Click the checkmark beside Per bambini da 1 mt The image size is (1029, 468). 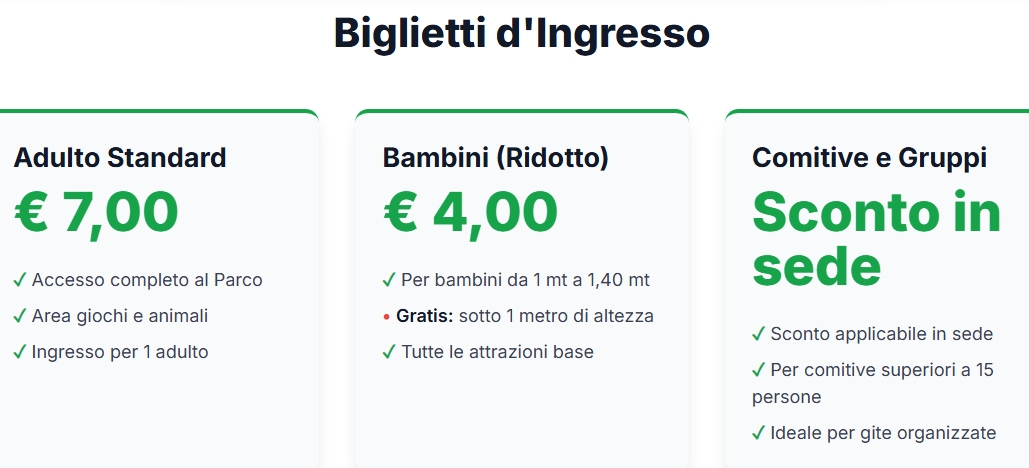(389, 280)
